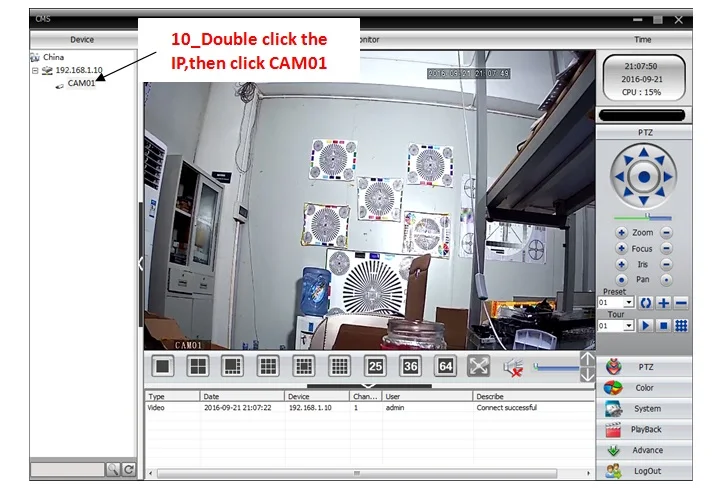Select the six-view layout icon
Image resolution: width=720 pixels, height=492 pixels.
[x=233, y=366]
